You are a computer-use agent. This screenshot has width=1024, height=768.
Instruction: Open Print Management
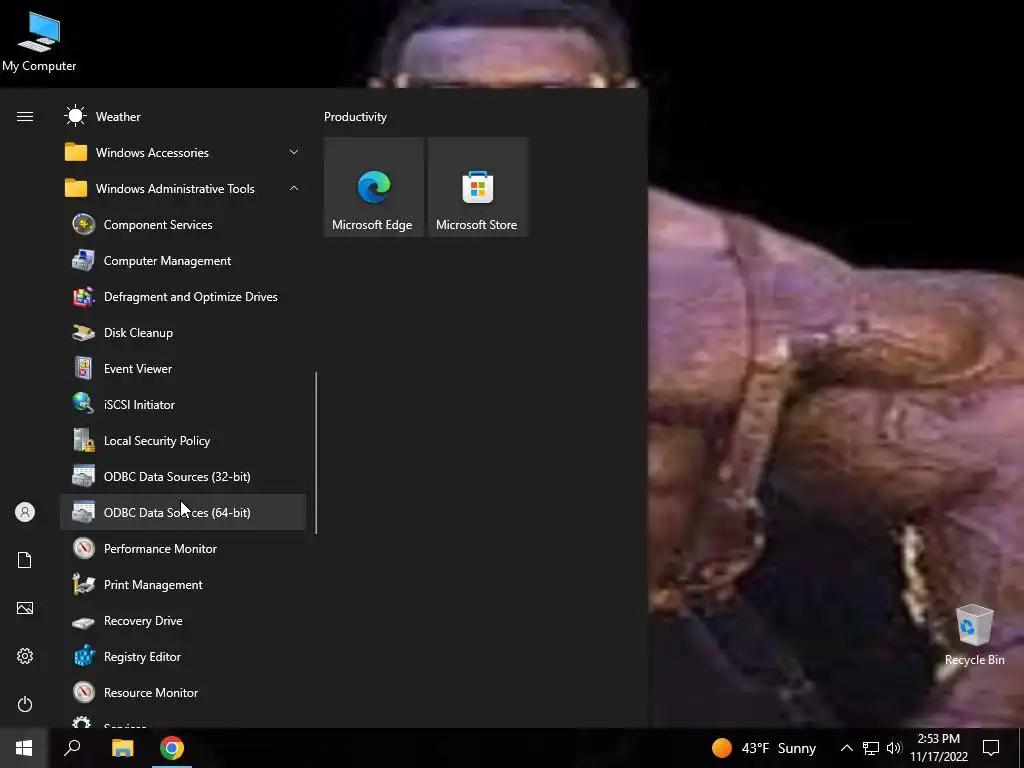[x=183, y=584]
